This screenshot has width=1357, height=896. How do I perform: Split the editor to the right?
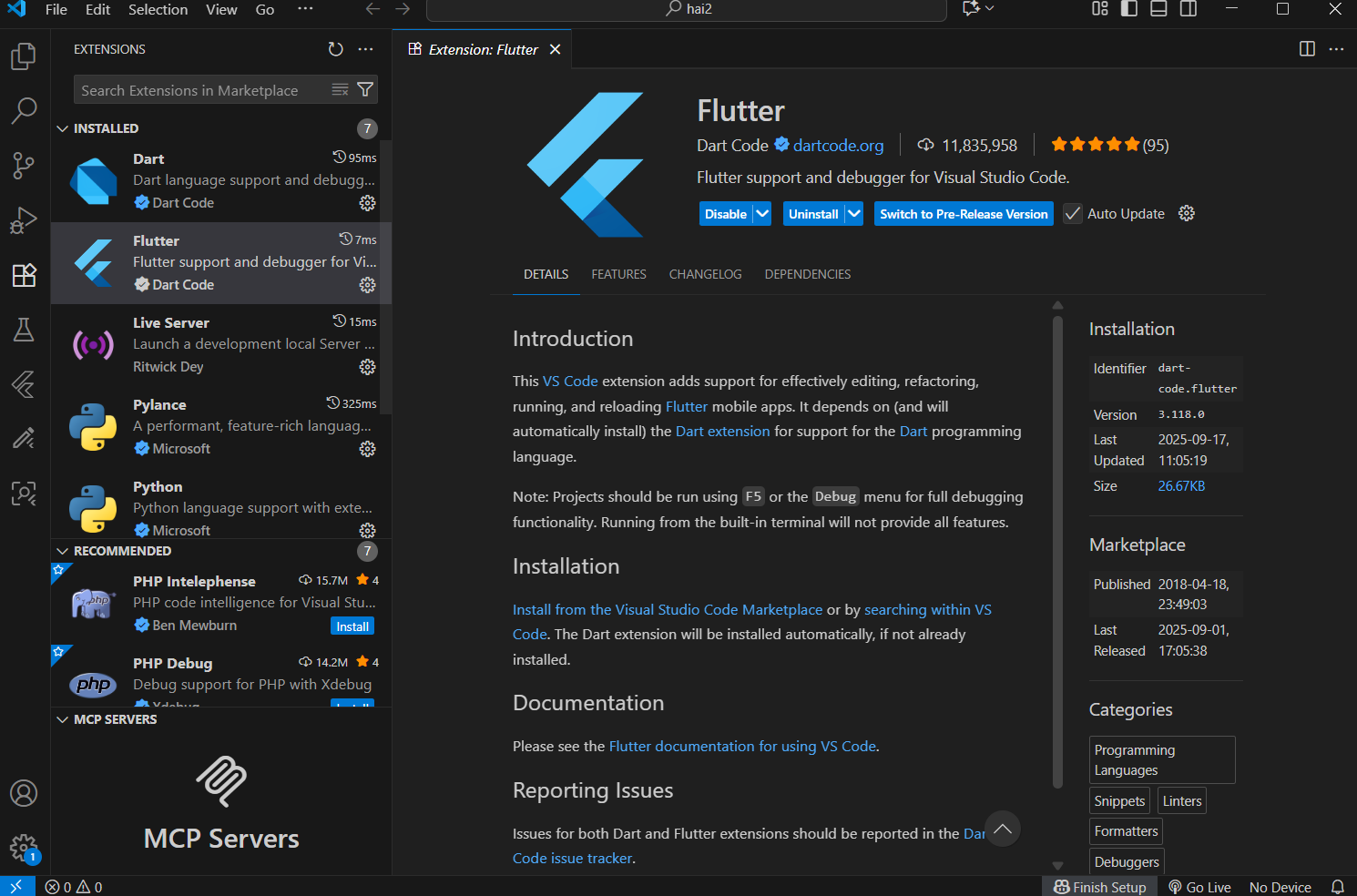1307,49
